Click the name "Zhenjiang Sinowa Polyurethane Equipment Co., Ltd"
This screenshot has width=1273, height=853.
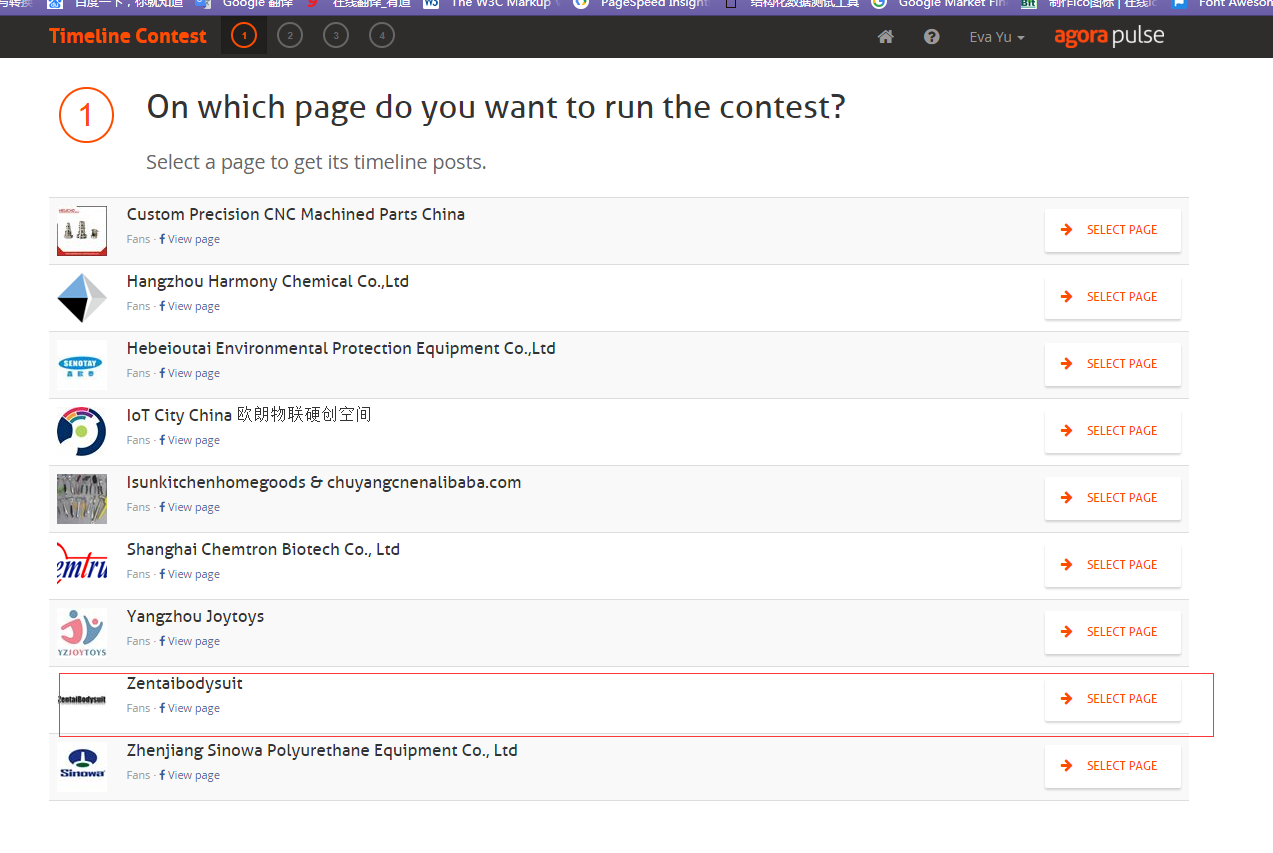[322, 751]
